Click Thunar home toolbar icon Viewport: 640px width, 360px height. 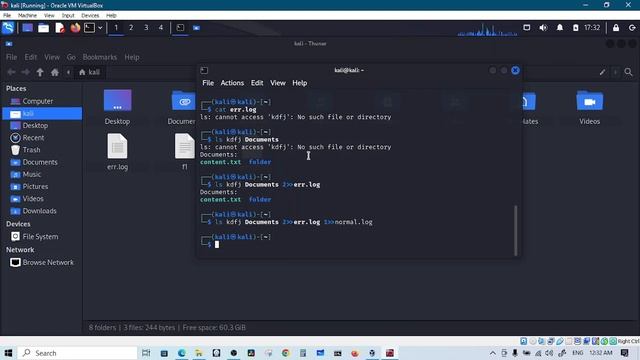tap(55, 72)
